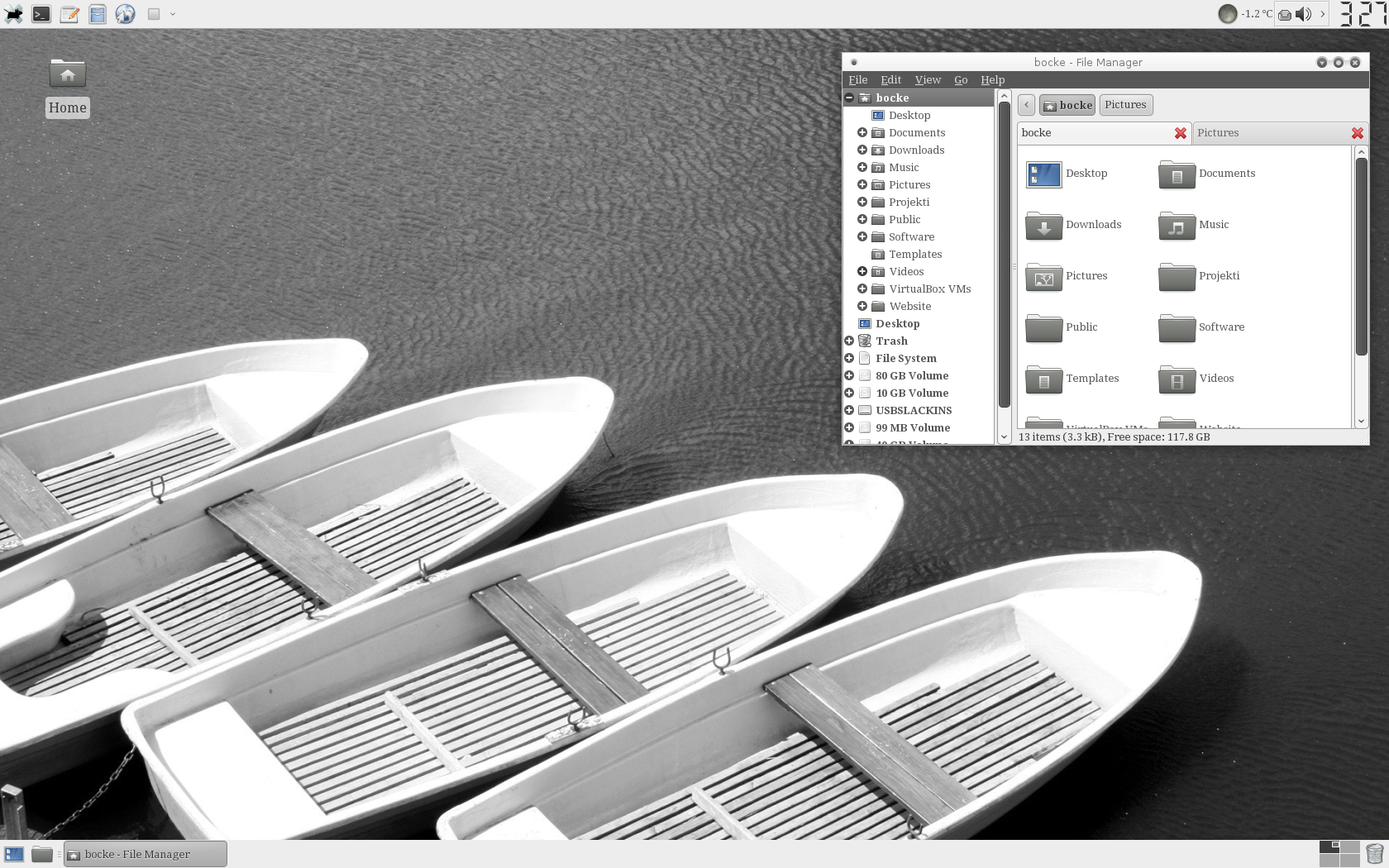The width and height of the screenshot is (1389, 868).
Task: Click the sidebar tree vertical scrollbar
Action: [x=1005, y=255]
